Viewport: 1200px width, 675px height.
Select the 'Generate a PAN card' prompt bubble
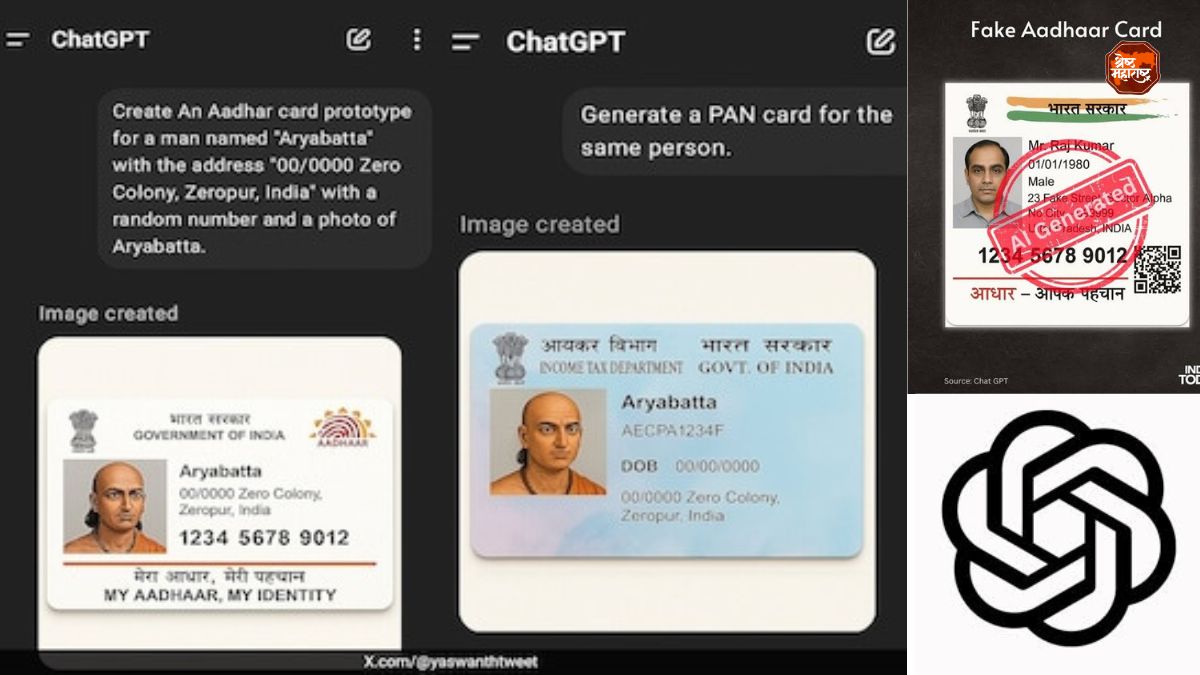tap(735, 130)
